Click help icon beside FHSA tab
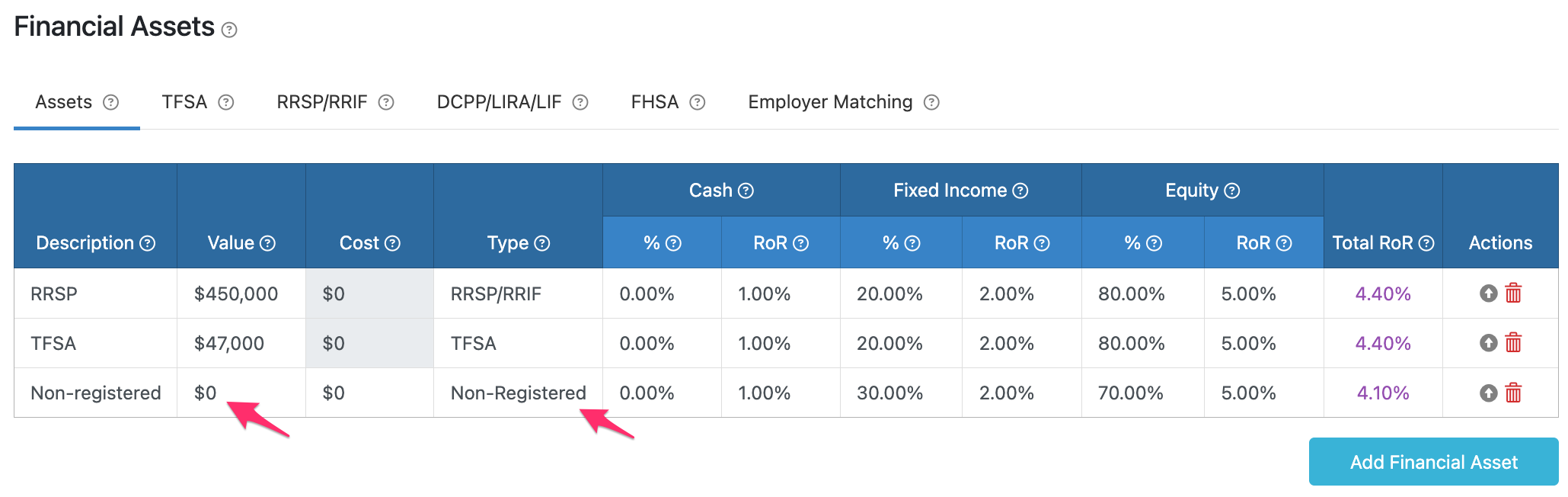This screenshot has height=497, width=1568. tap(698, 102)
